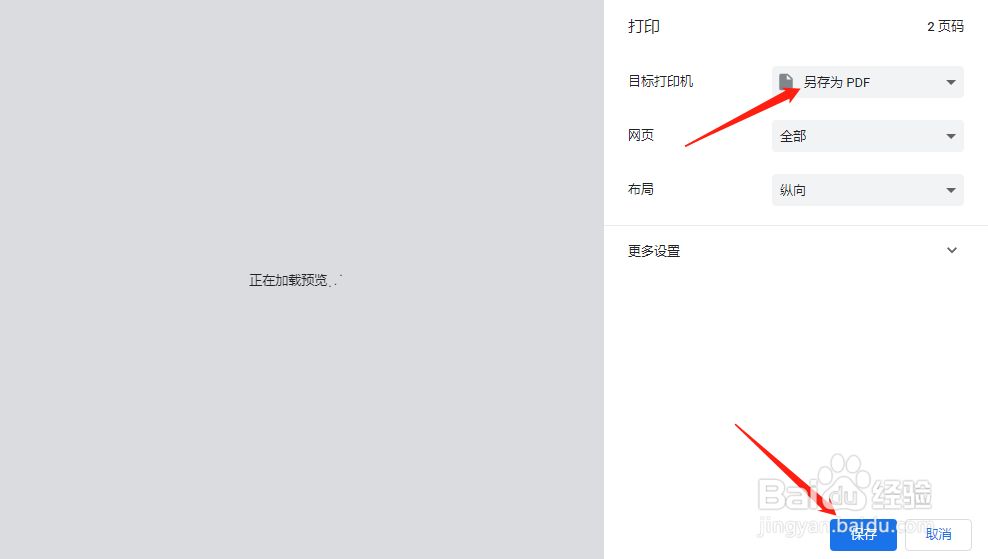Click the jingyan.baidu.com watermark text
The image size is (988, 559).
click(844, 525)
